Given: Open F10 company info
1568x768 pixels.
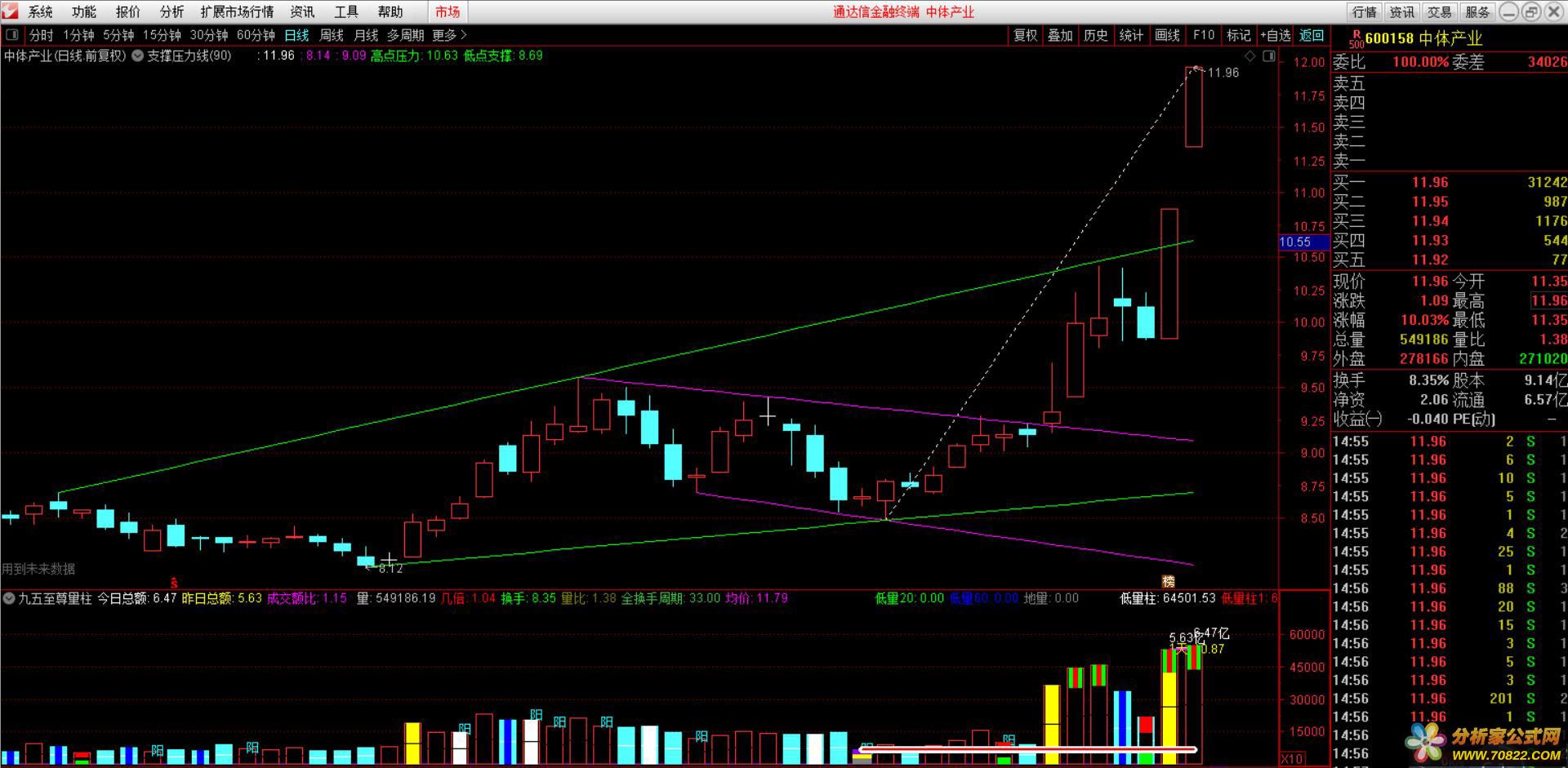Looking at the screenshot, I should [1203, 35].
